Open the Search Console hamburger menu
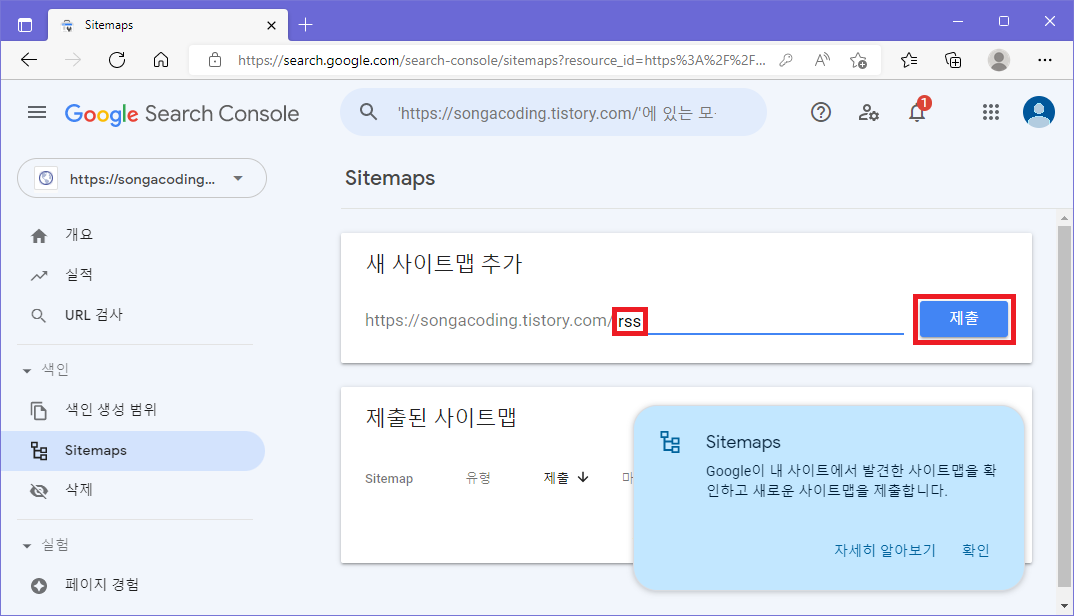 click(x=37, y=112)
